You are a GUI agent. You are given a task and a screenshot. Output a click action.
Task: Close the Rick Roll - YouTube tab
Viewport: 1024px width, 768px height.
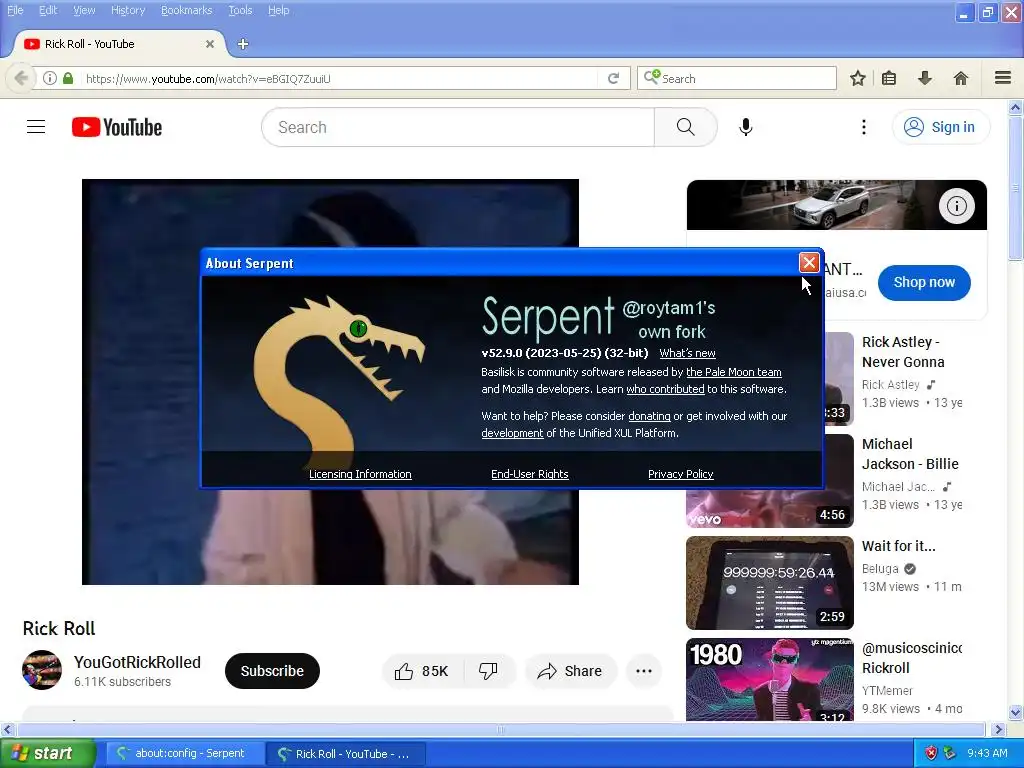(x=210, y=44)
